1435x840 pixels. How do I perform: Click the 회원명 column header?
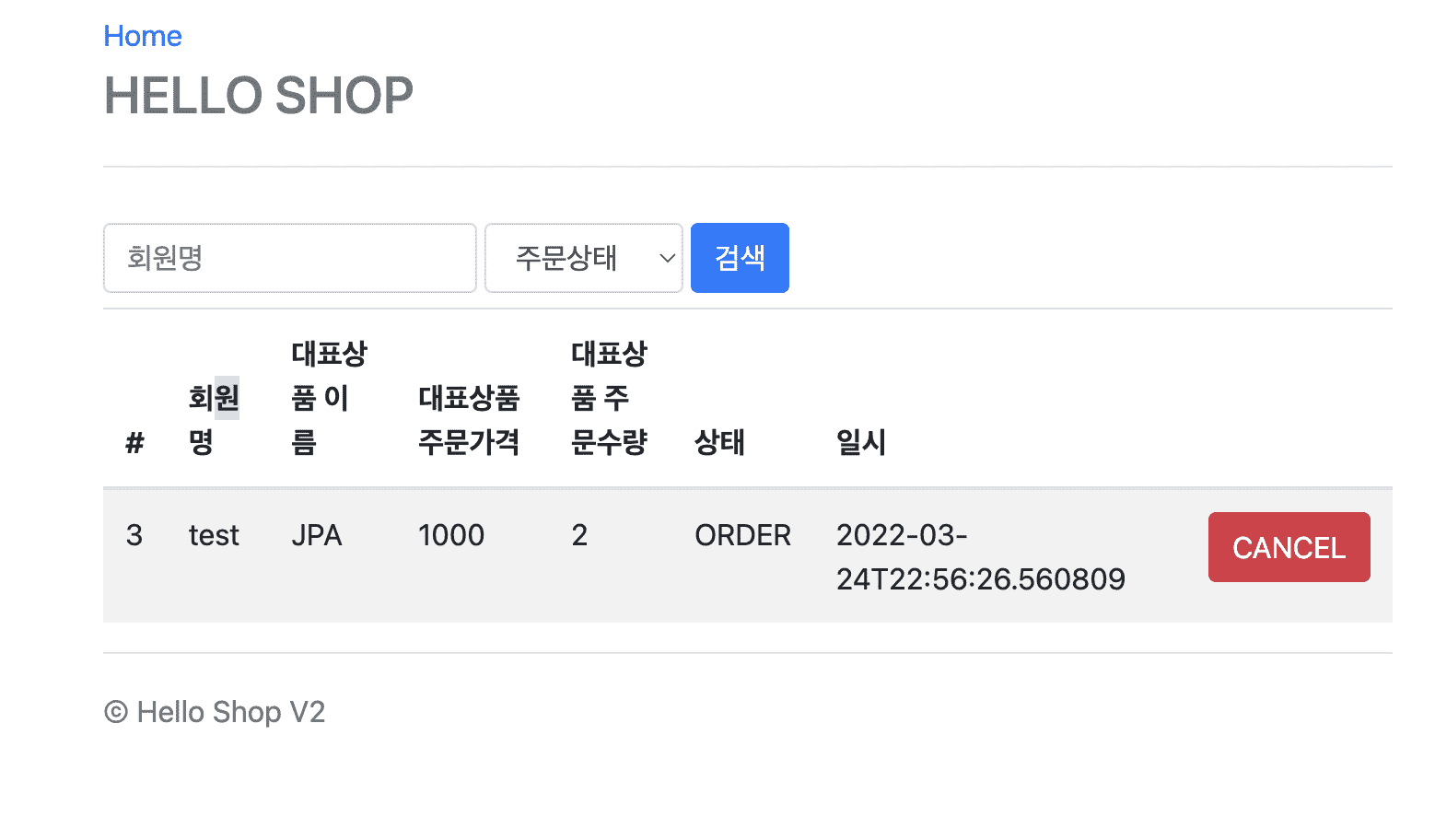(x=214, y=420)
